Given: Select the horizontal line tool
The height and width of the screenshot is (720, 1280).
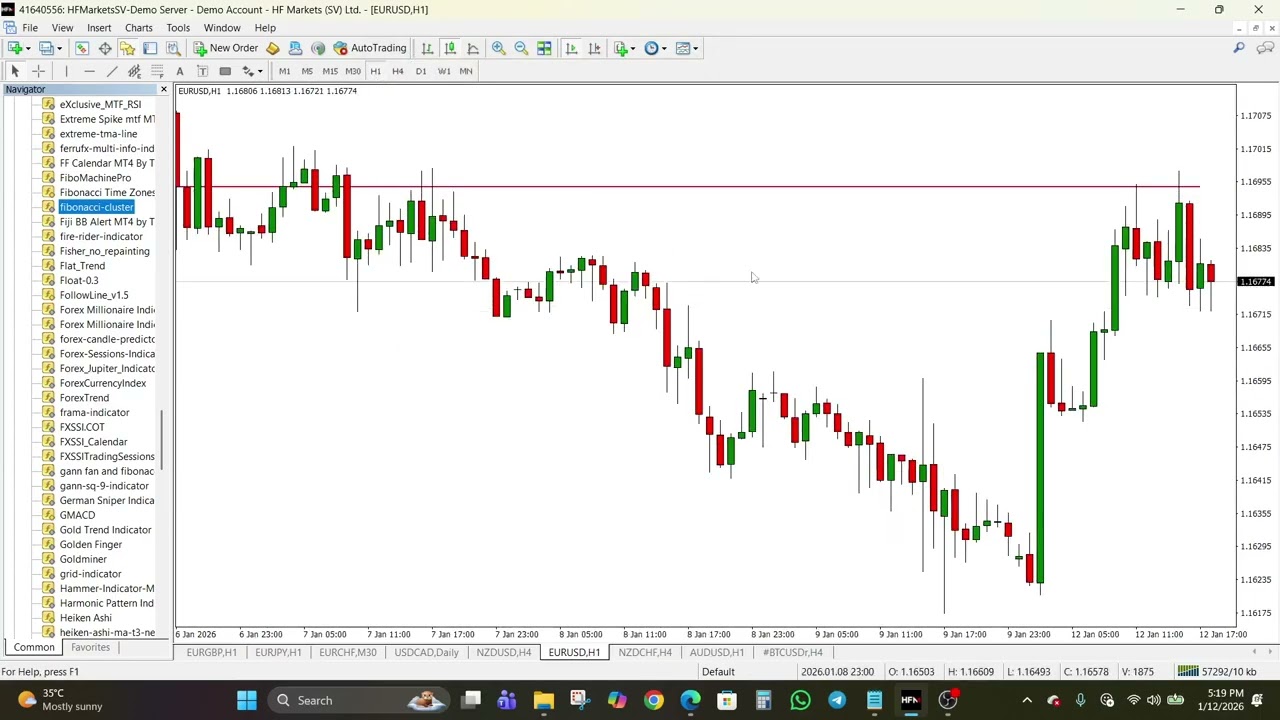Looking at the screenshot, I should (89, 71).
